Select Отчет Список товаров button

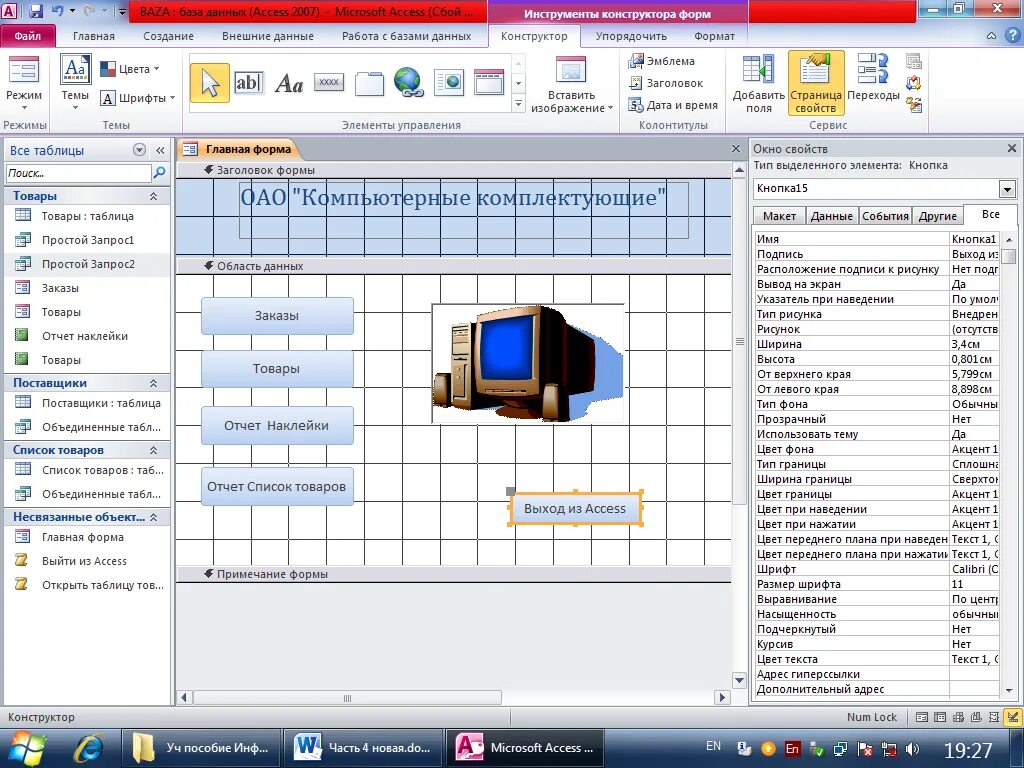[x=277, y=487]
